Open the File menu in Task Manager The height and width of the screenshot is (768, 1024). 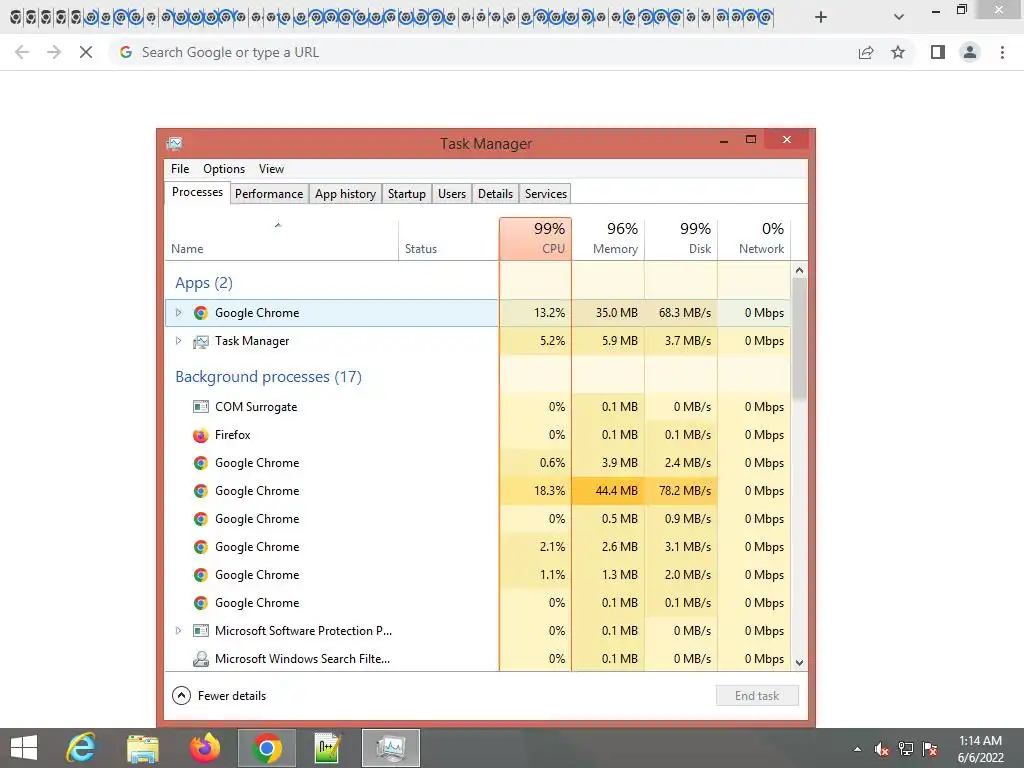(x=180, y=168)
